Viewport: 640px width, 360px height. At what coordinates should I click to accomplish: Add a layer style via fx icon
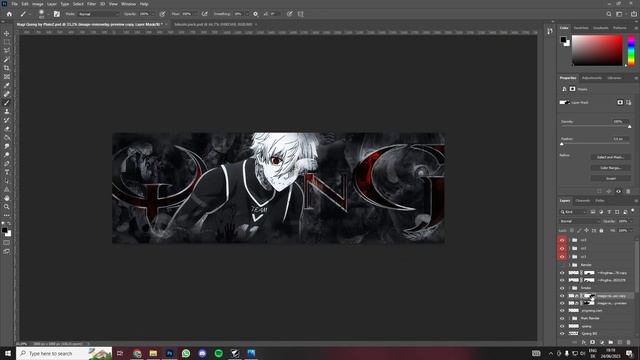pyautogui.click(x=584, y=342)
